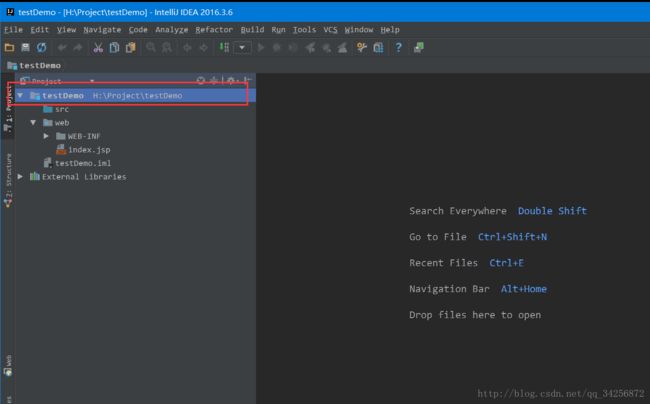650x404 pixels.
Task: Collapse the testDemo root tree node
Action: tap(20, 96)
